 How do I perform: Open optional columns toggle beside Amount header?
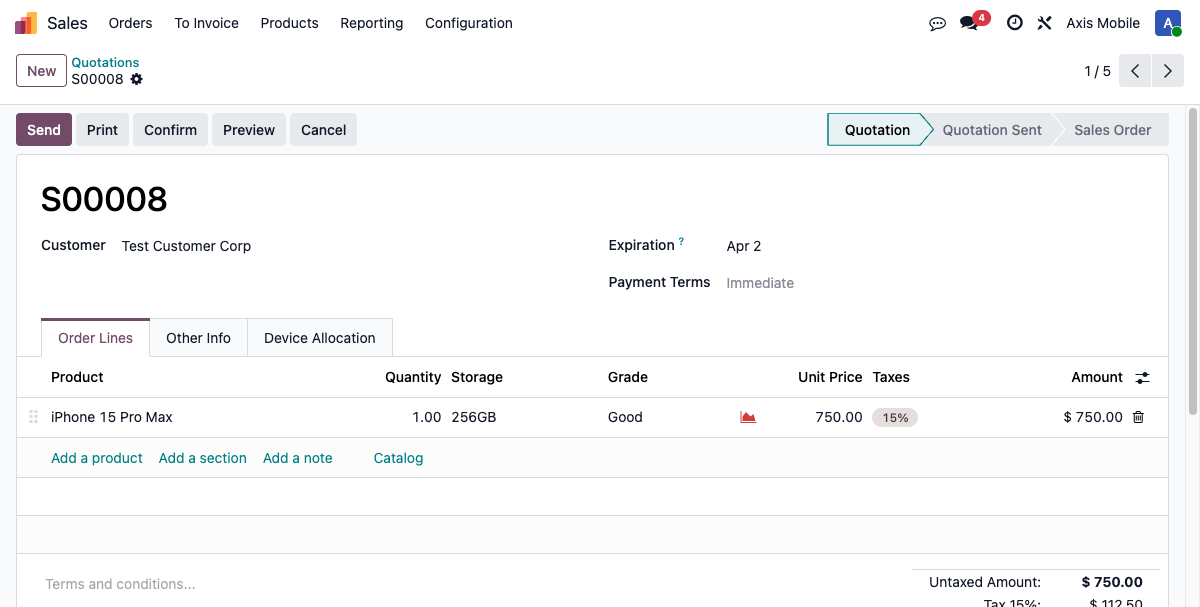pos(1143,377)
